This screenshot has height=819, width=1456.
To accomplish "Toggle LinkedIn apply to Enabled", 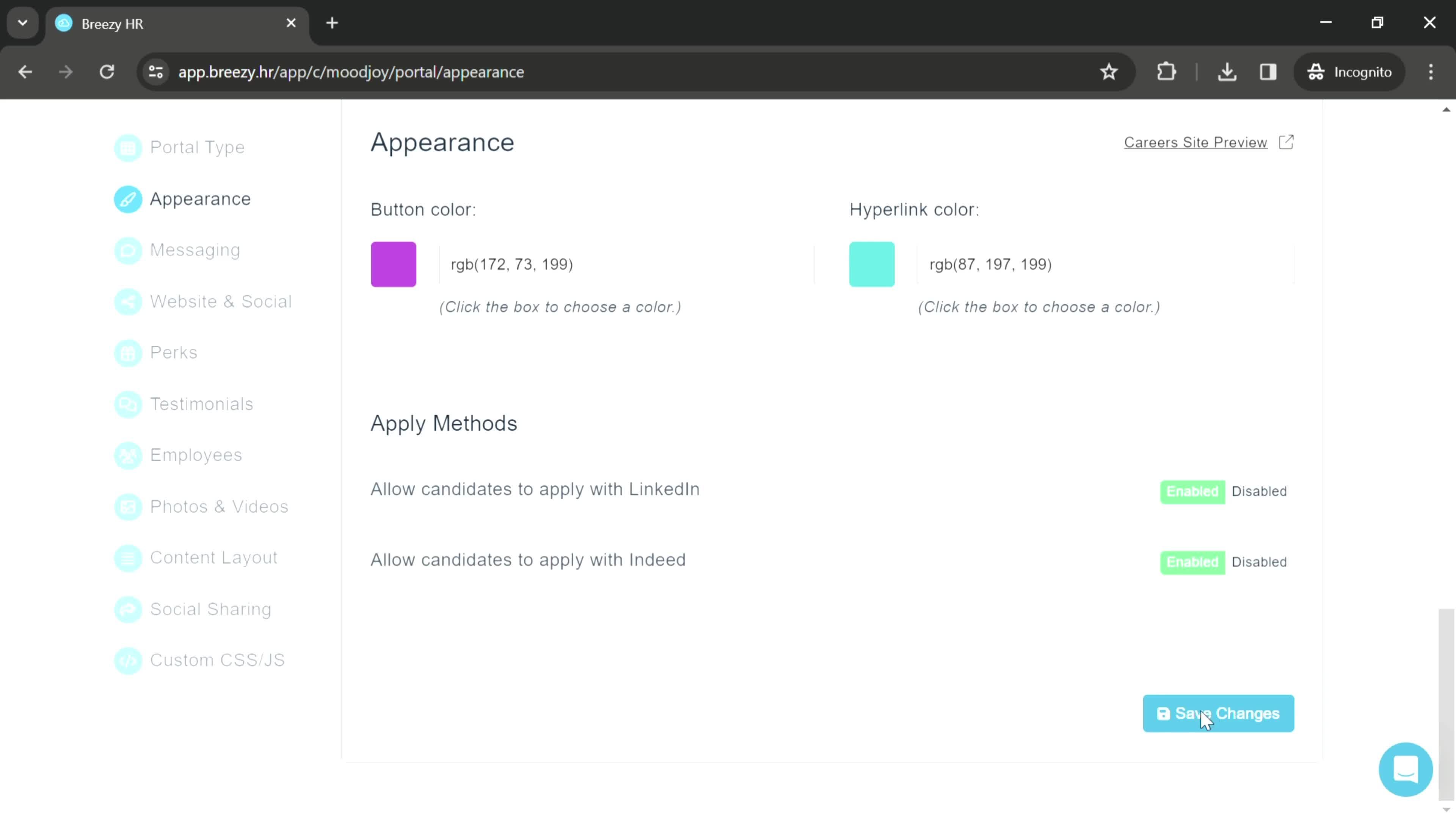I will (x=1192, y=491).
